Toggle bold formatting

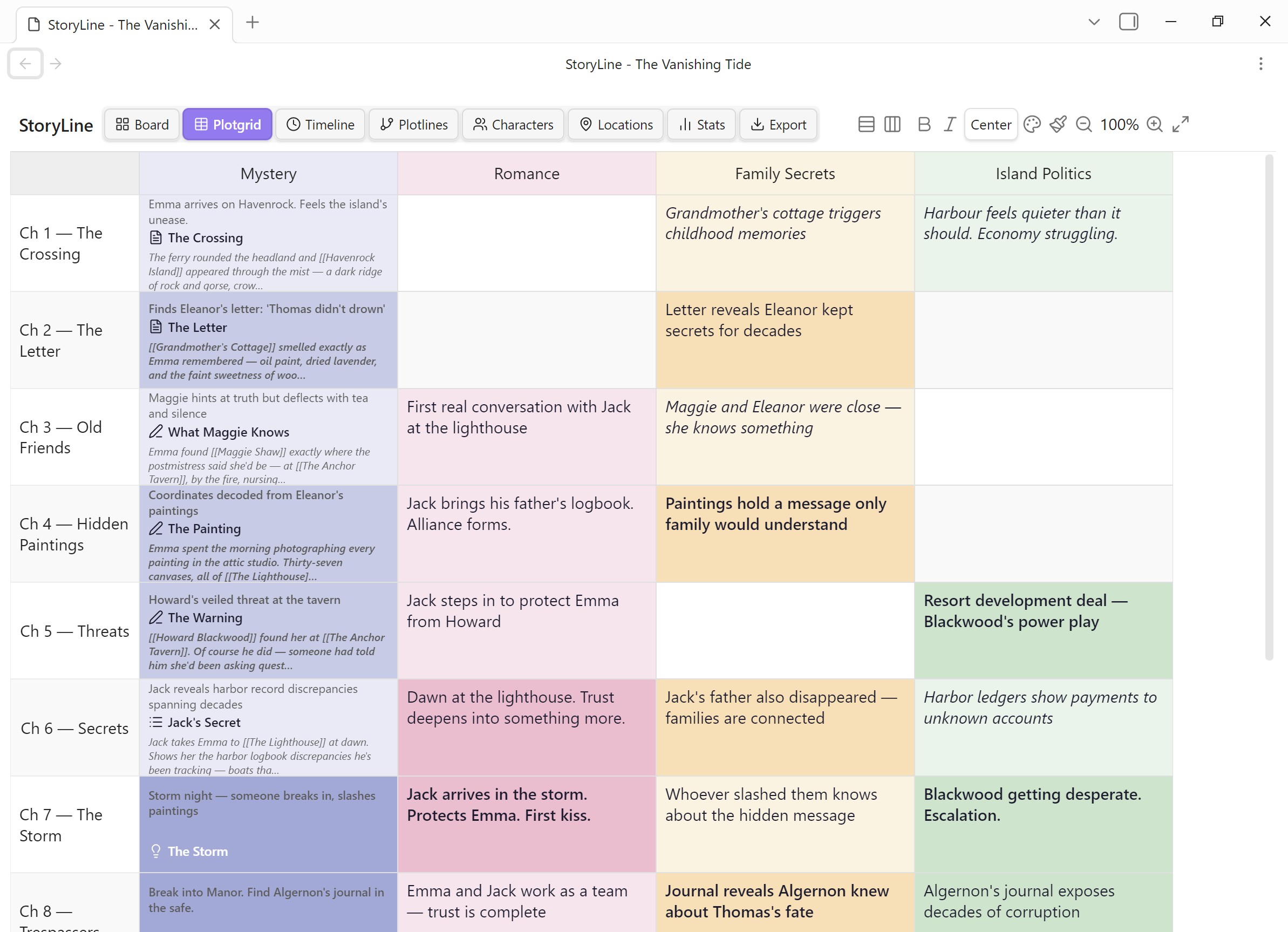tap(924, 124)
